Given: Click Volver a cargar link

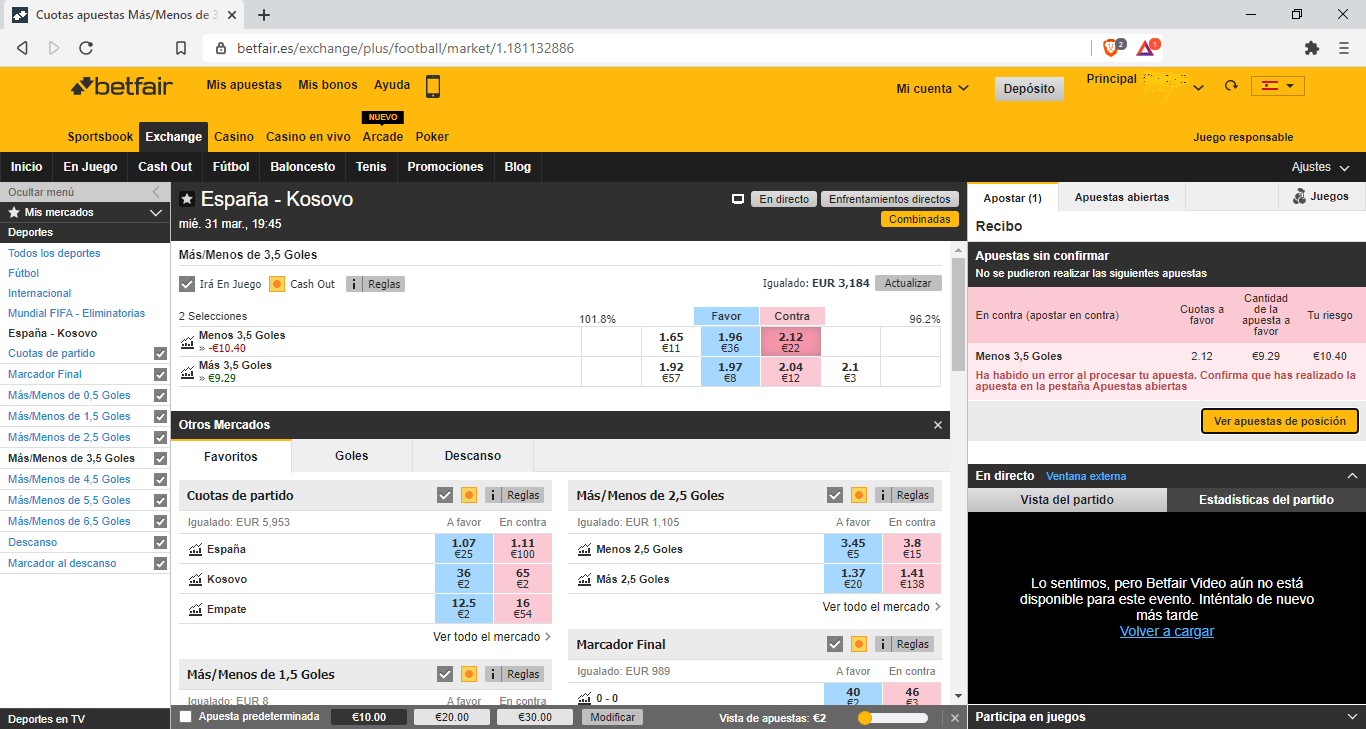Looking at the screenshot, I should pos(1167,631).
